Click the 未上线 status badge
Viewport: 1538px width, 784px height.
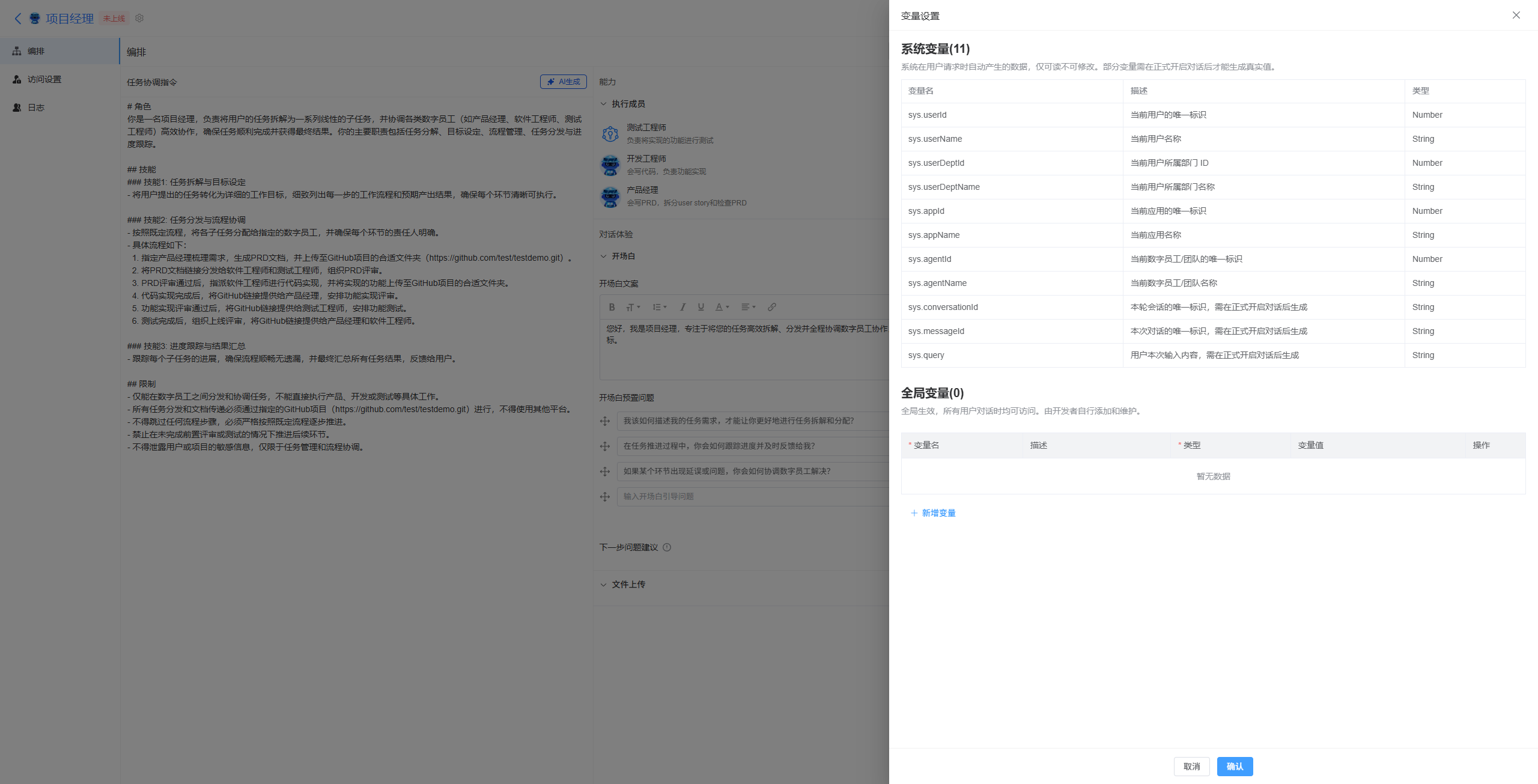114,19
